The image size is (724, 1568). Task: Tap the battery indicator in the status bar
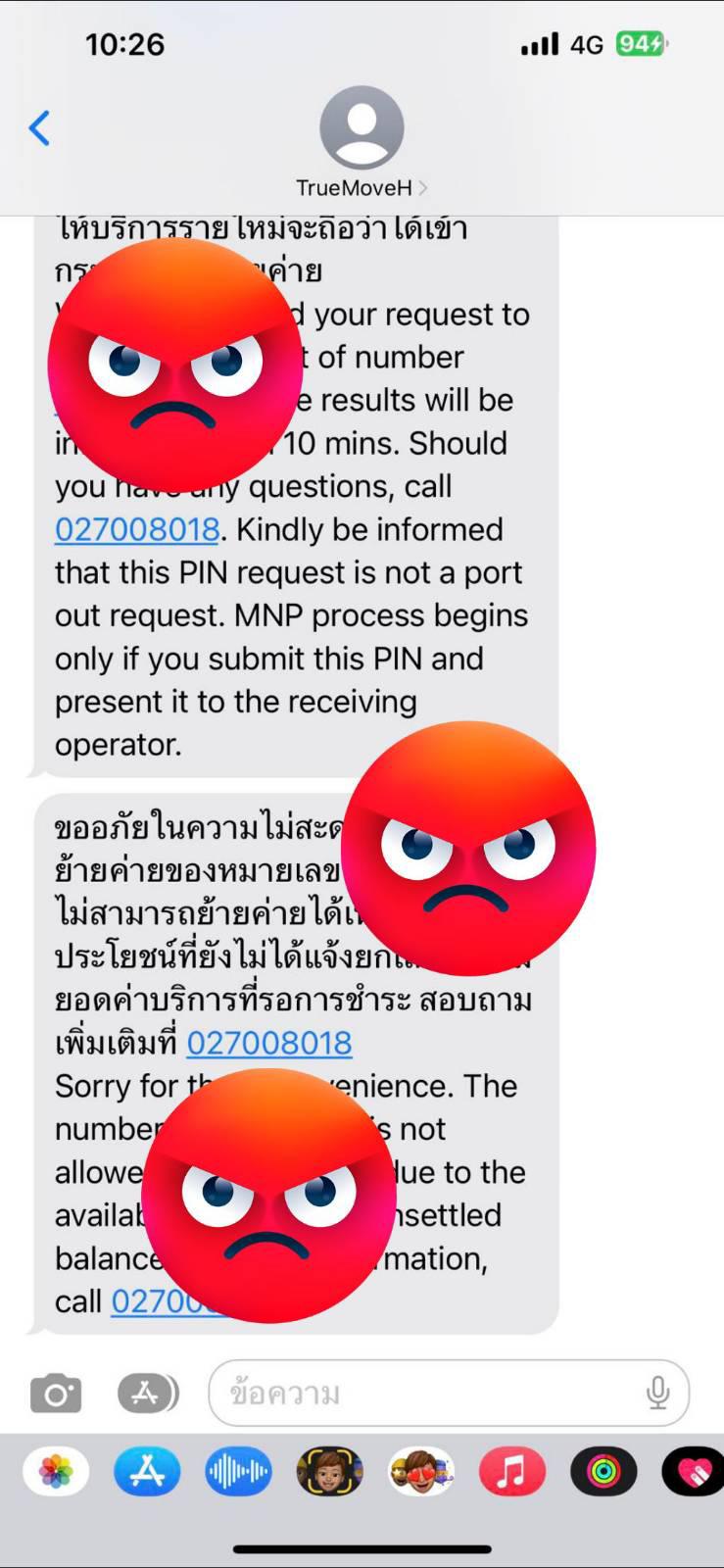pyautogui.click(x=642, y=44)
